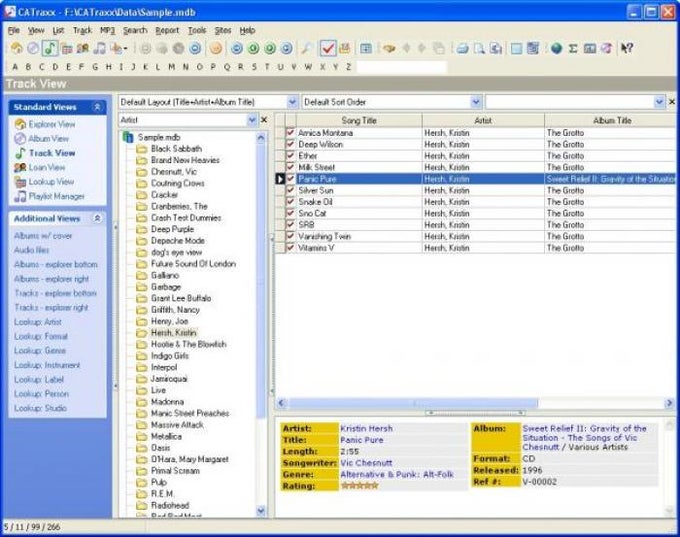Viewport: 680px width, 537px height.
Task: Open the Report menu
Action: 167,31
